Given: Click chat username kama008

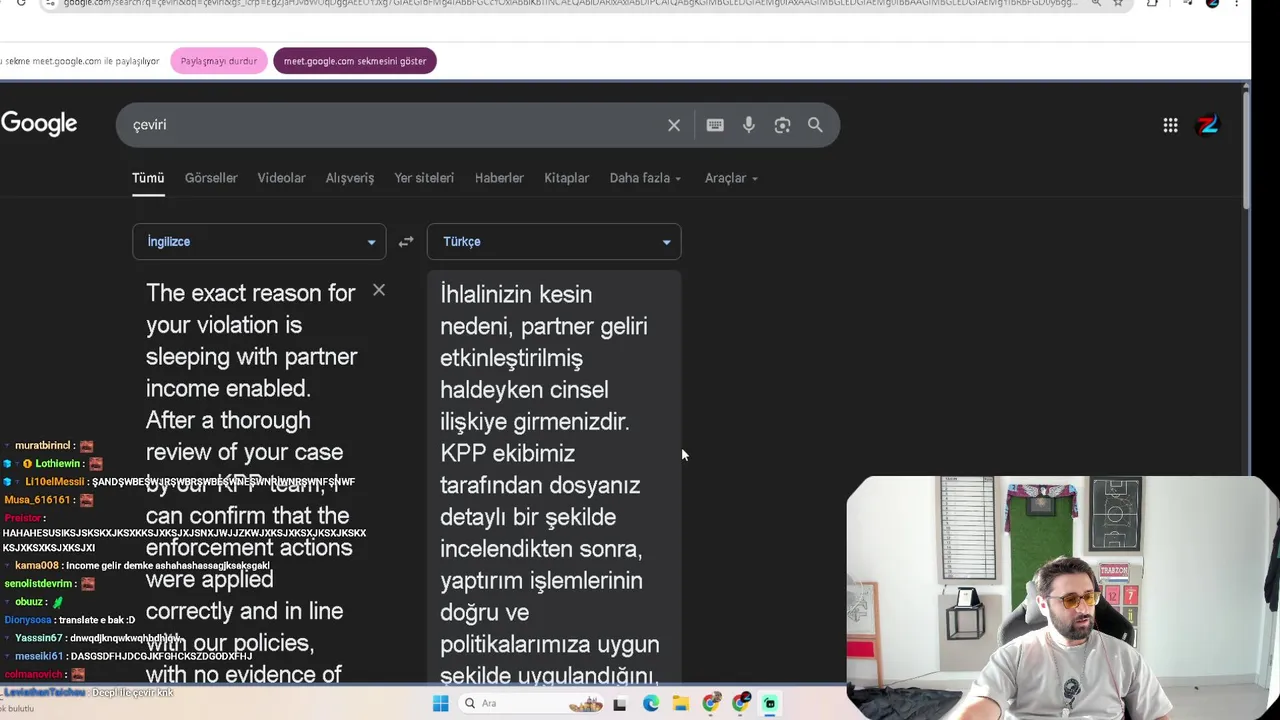Looking at the screenshot, I should (37, 566).
